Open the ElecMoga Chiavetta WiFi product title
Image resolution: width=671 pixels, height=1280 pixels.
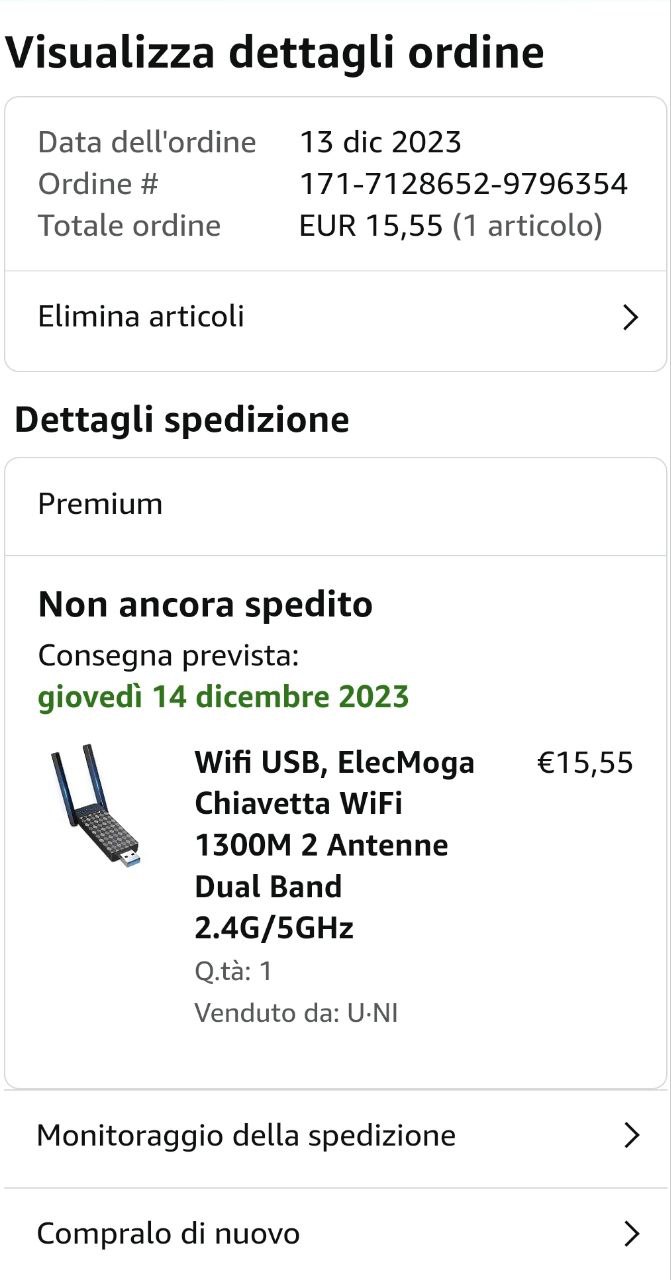coord(334,845)
